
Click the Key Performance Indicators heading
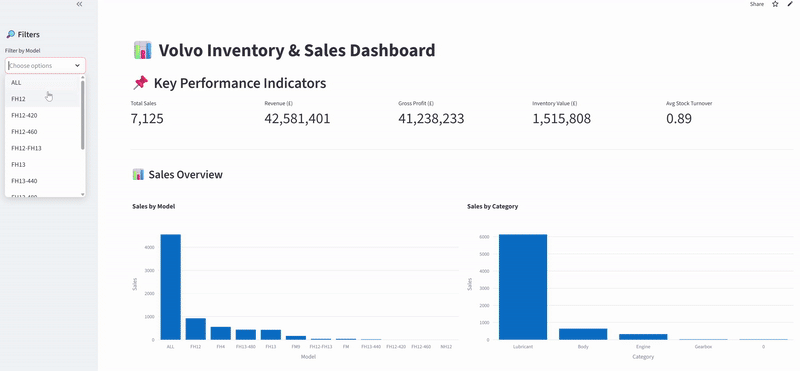pyautogui.click(x=240, y=83)
